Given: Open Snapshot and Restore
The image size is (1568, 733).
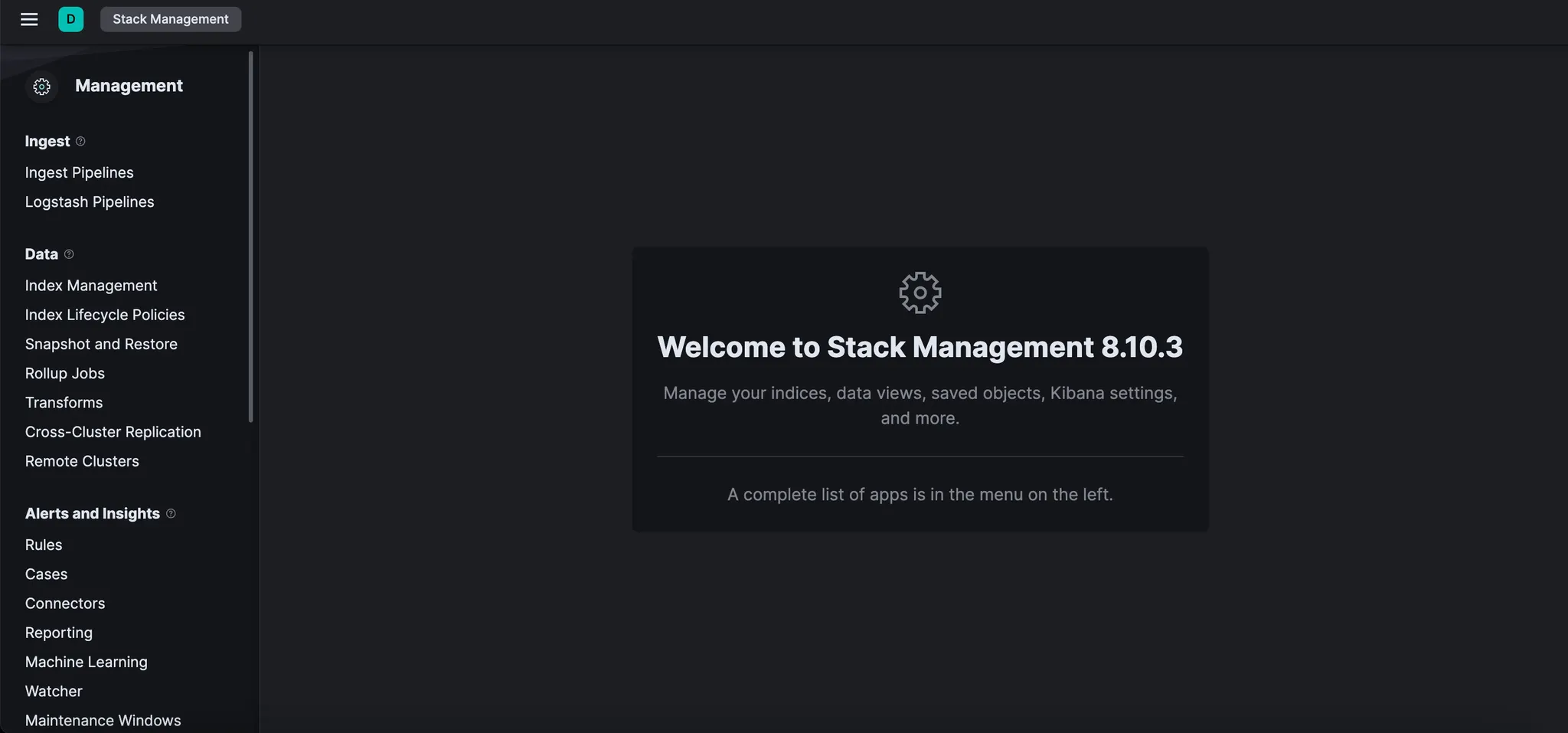Looking at the screenshot, I should 101,345.
